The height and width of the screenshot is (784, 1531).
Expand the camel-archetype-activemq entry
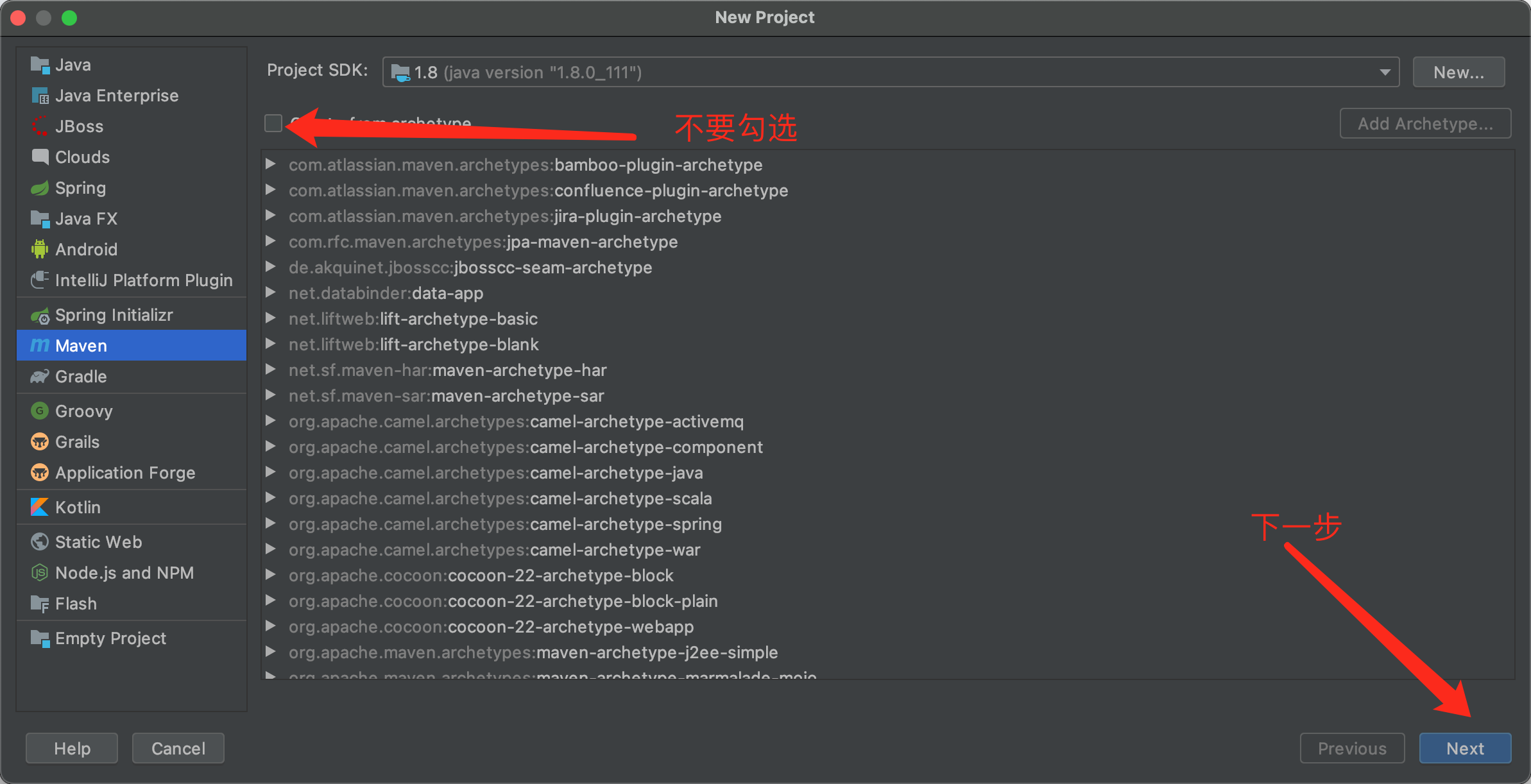pos(271,421)
